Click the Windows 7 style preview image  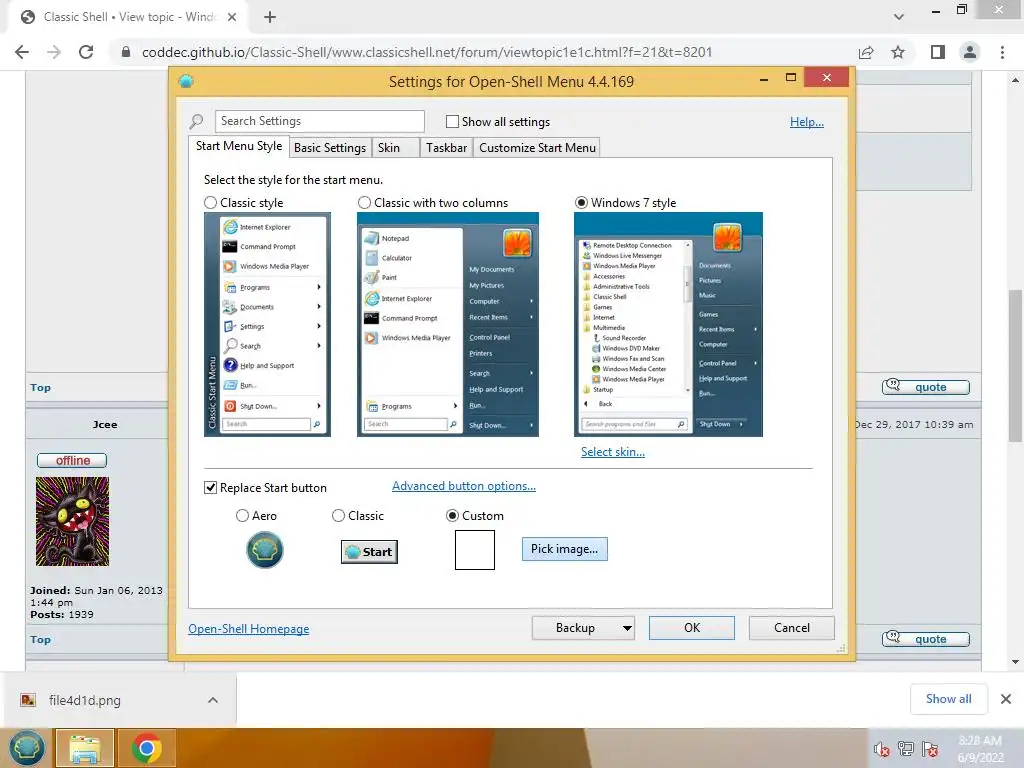coord(668,325)
